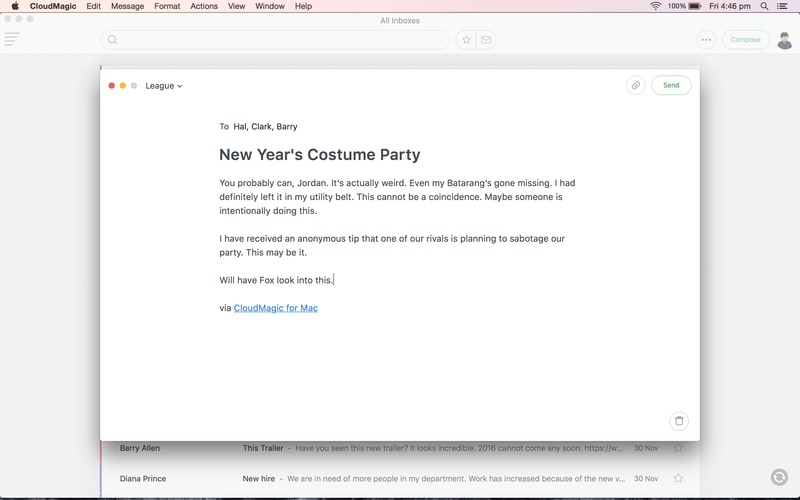Open the Help menu
Screen dimensions: 800x500
coord(303,6)
